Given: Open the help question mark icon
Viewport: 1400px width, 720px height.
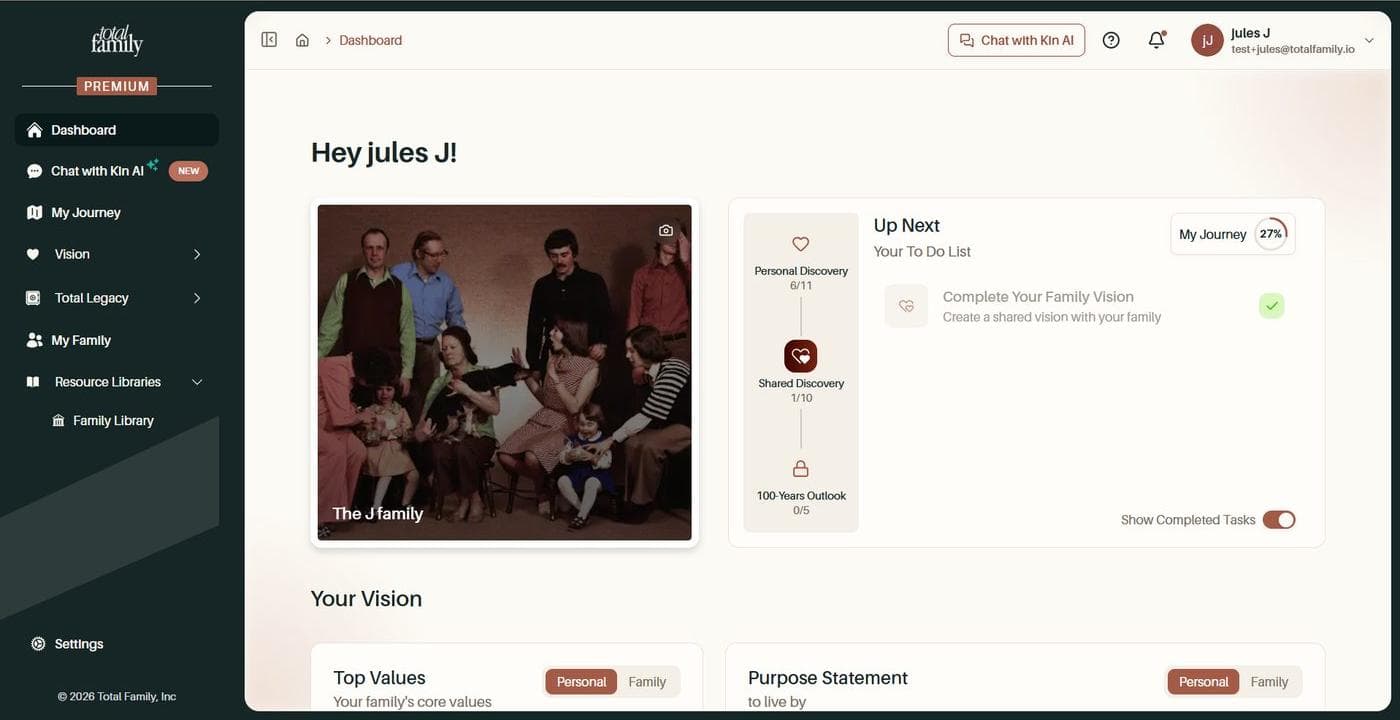Looking at the screenshot, I should [1111, 40].
